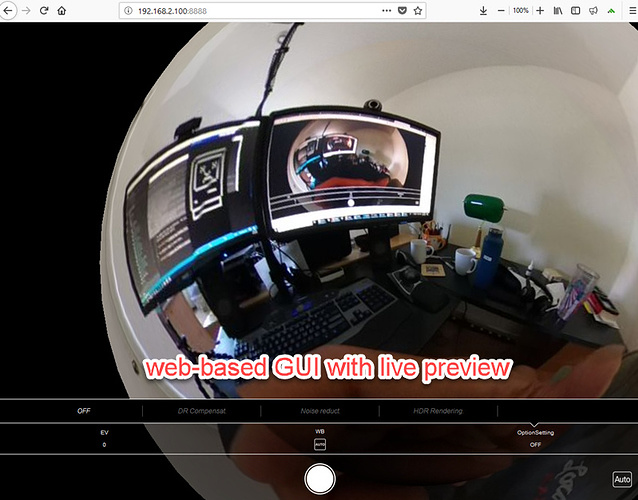Zoom in with the plus button
The image size is (638, 500).
click(x=540, y=11)
